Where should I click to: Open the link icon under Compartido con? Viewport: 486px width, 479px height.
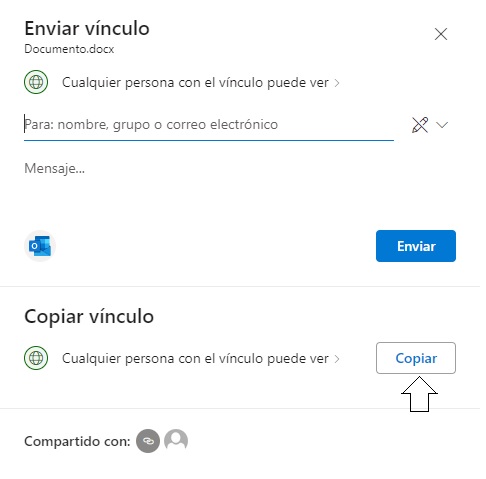coord(148,441)
